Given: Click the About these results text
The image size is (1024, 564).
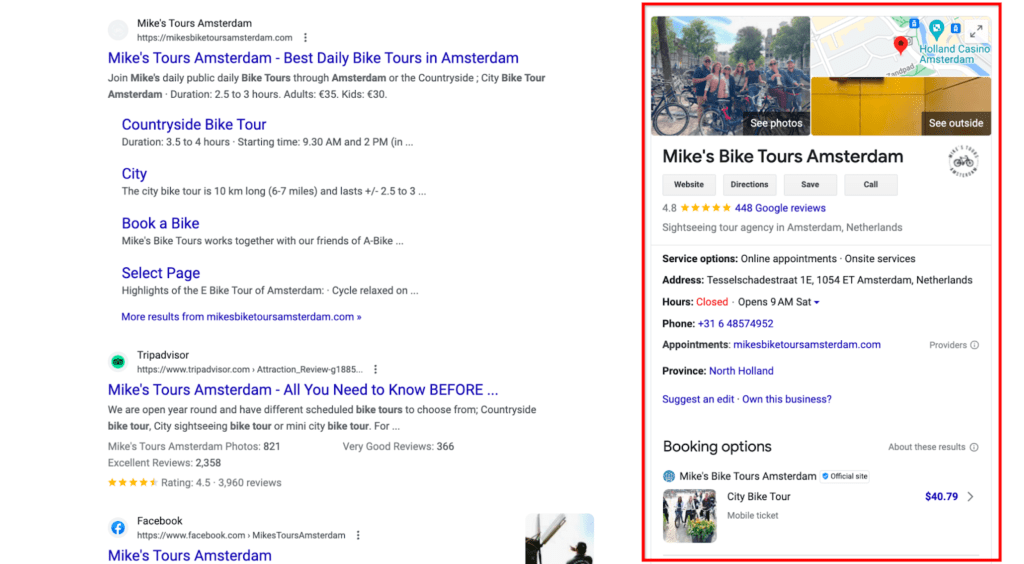Looking at the screenshot, I should tap(926, 447).
